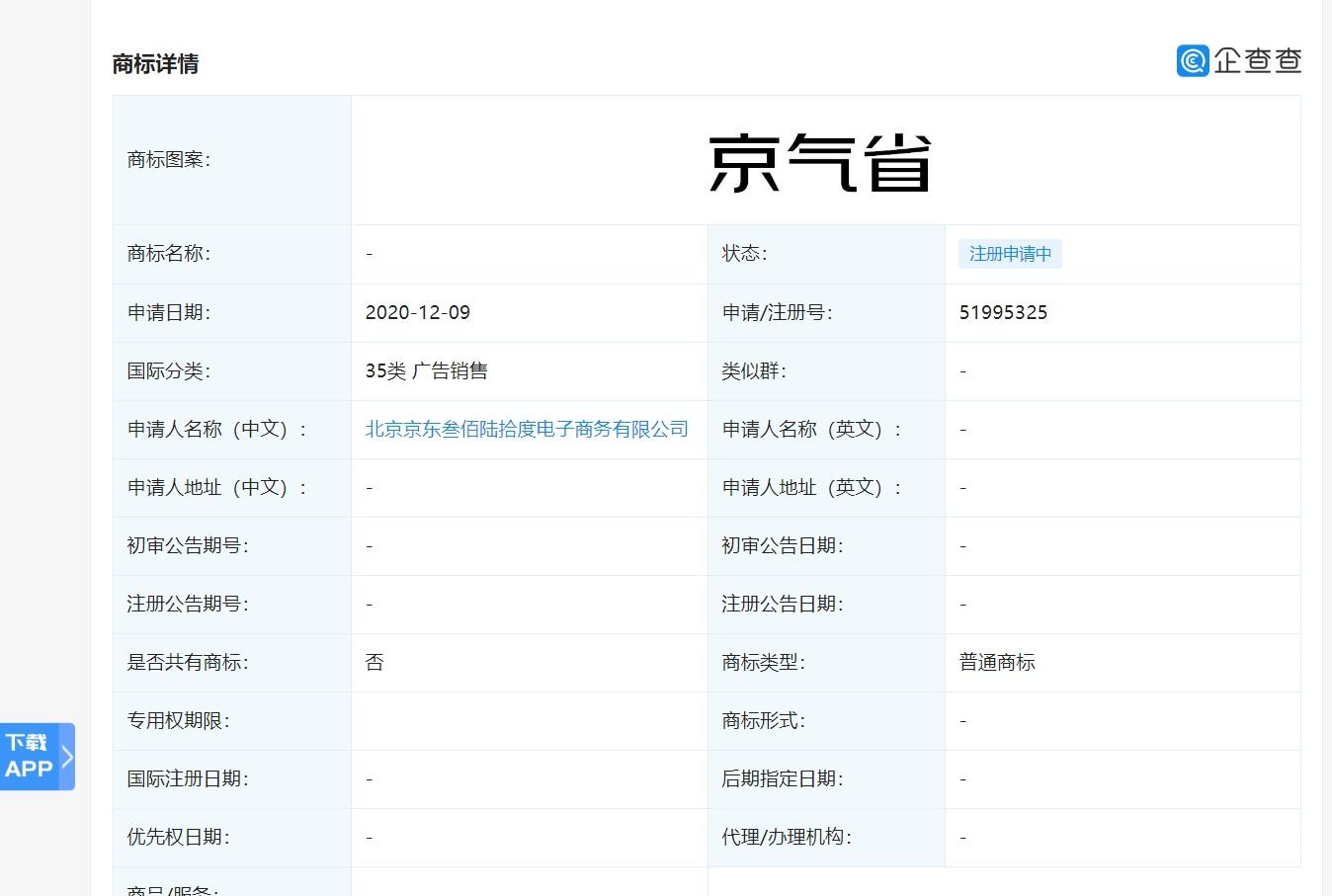Click the 后期指定日期 label
The width and height of the screenshot is (1332, 896).
pyautogui.click(x=783, y=779)
